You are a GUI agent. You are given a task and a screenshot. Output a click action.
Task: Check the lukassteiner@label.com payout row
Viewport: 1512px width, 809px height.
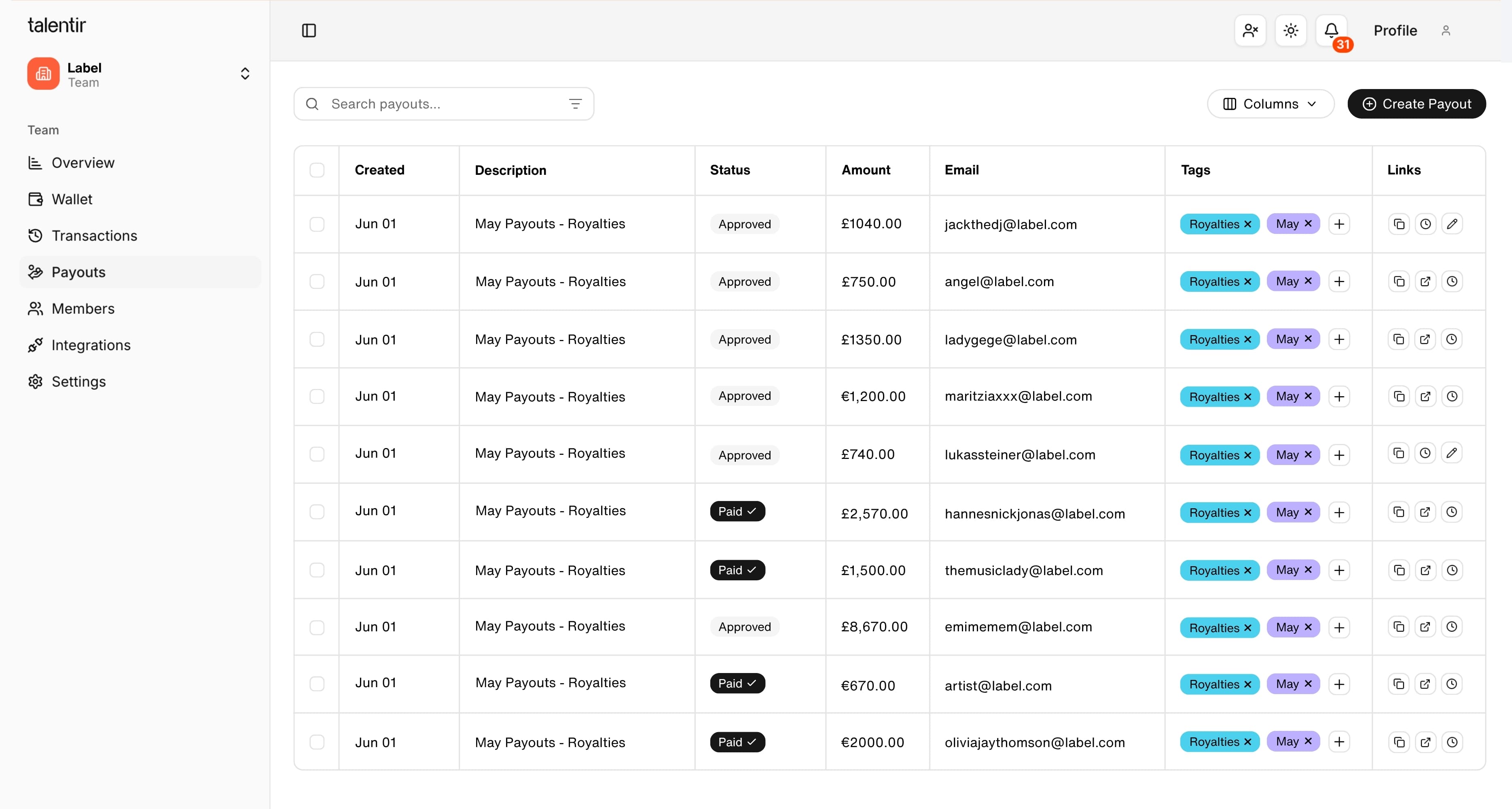coord(317,454)
